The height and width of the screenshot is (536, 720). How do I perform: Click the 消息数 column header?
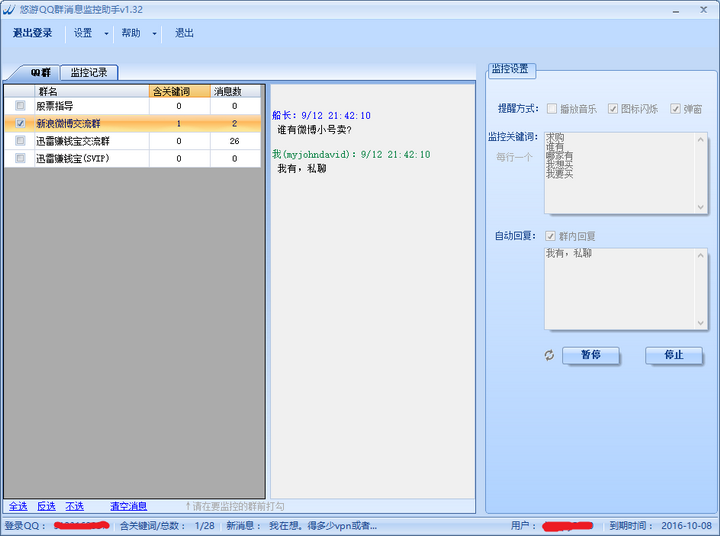click(235, 91)
